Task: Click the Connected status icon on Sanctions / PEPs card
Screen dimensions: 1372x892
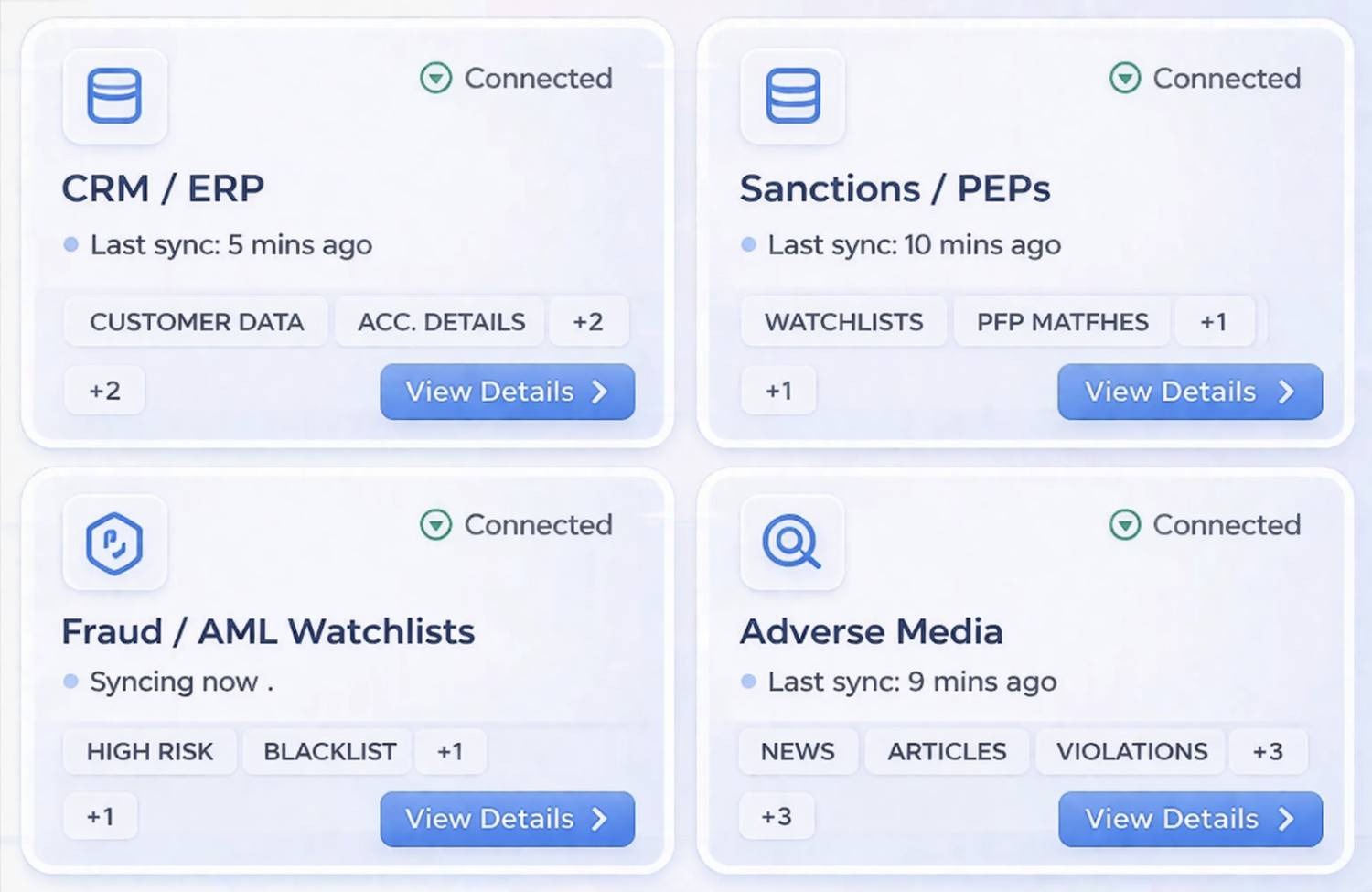Action: coord(1125,78)
